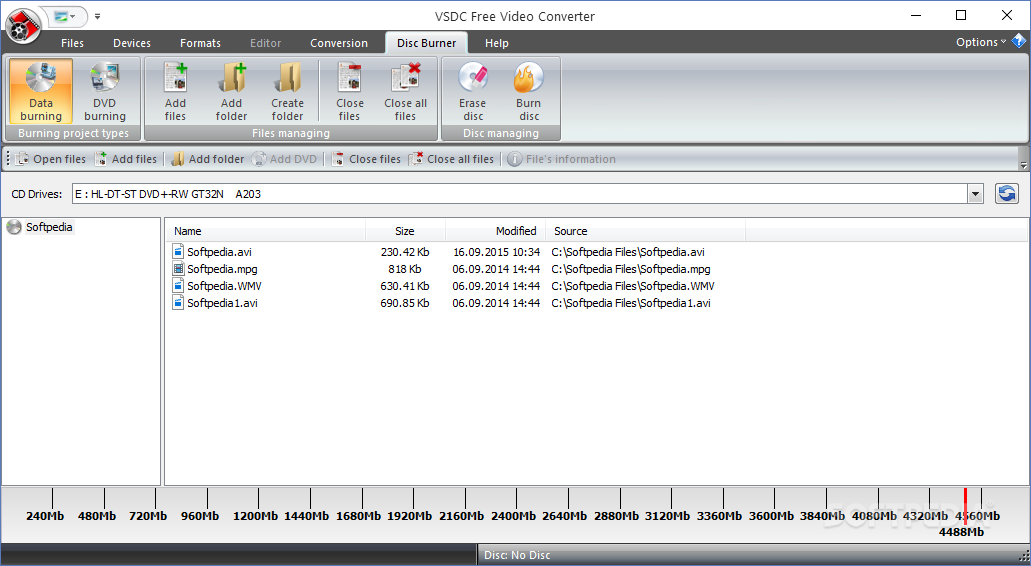Open quick access toolbar style dropdown
The image size is (1031, 566).
click(x=64, y=16)
